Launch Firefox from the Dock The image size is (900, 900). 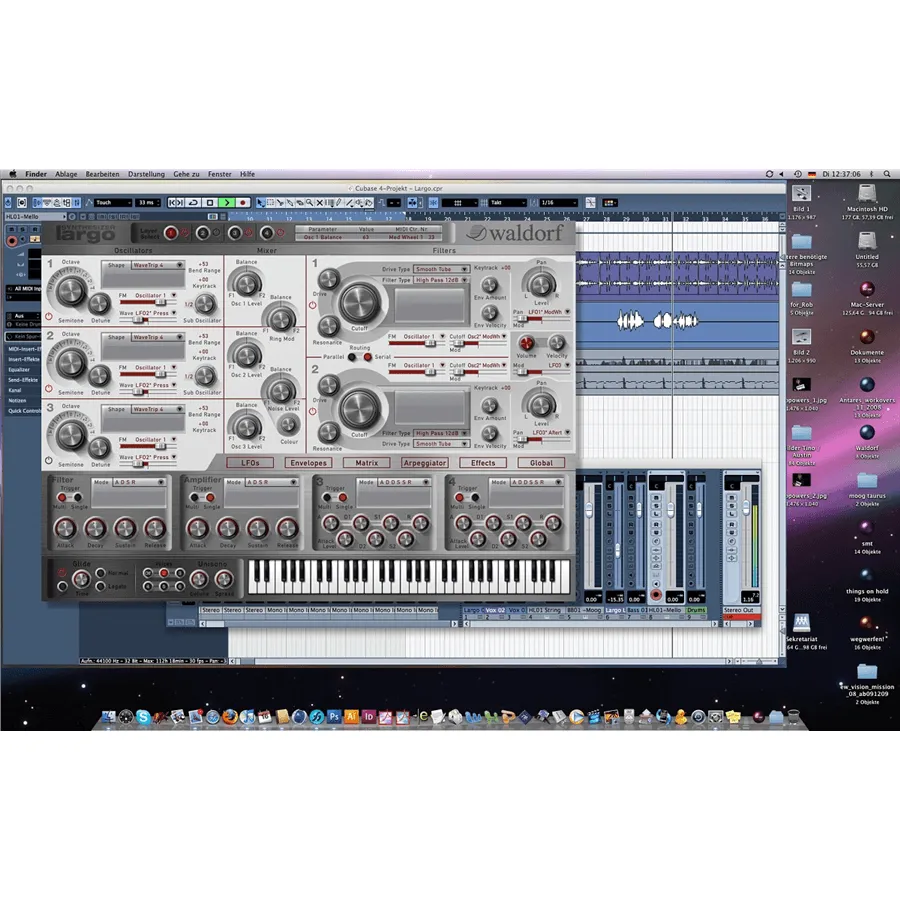(x=230, y=716)
